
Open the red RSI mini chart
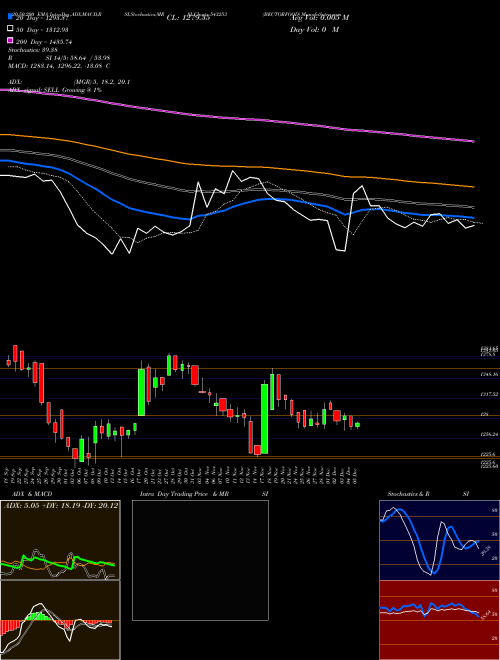click(x=439, y=620)
